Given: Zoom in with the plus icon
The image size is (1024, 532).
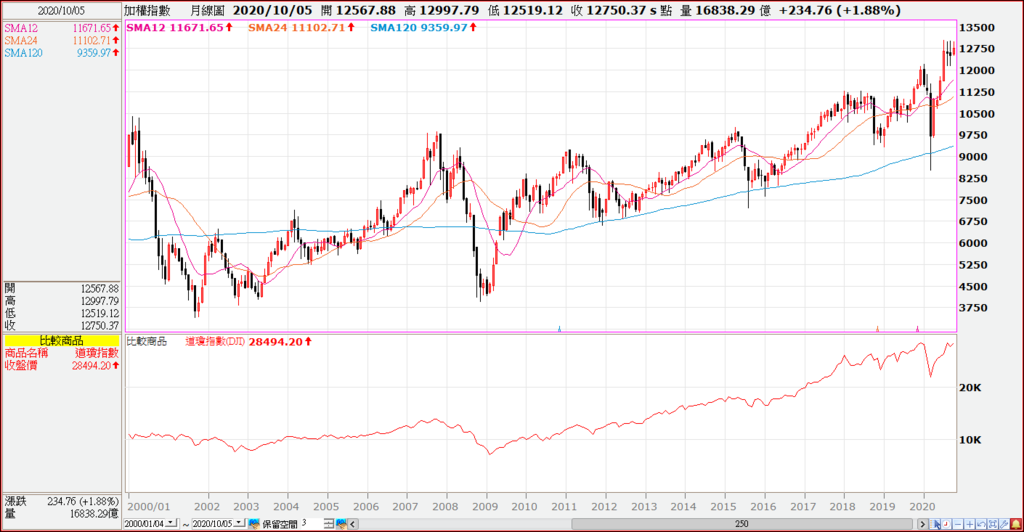Looking at the screenshot, I should click(970, 524).
